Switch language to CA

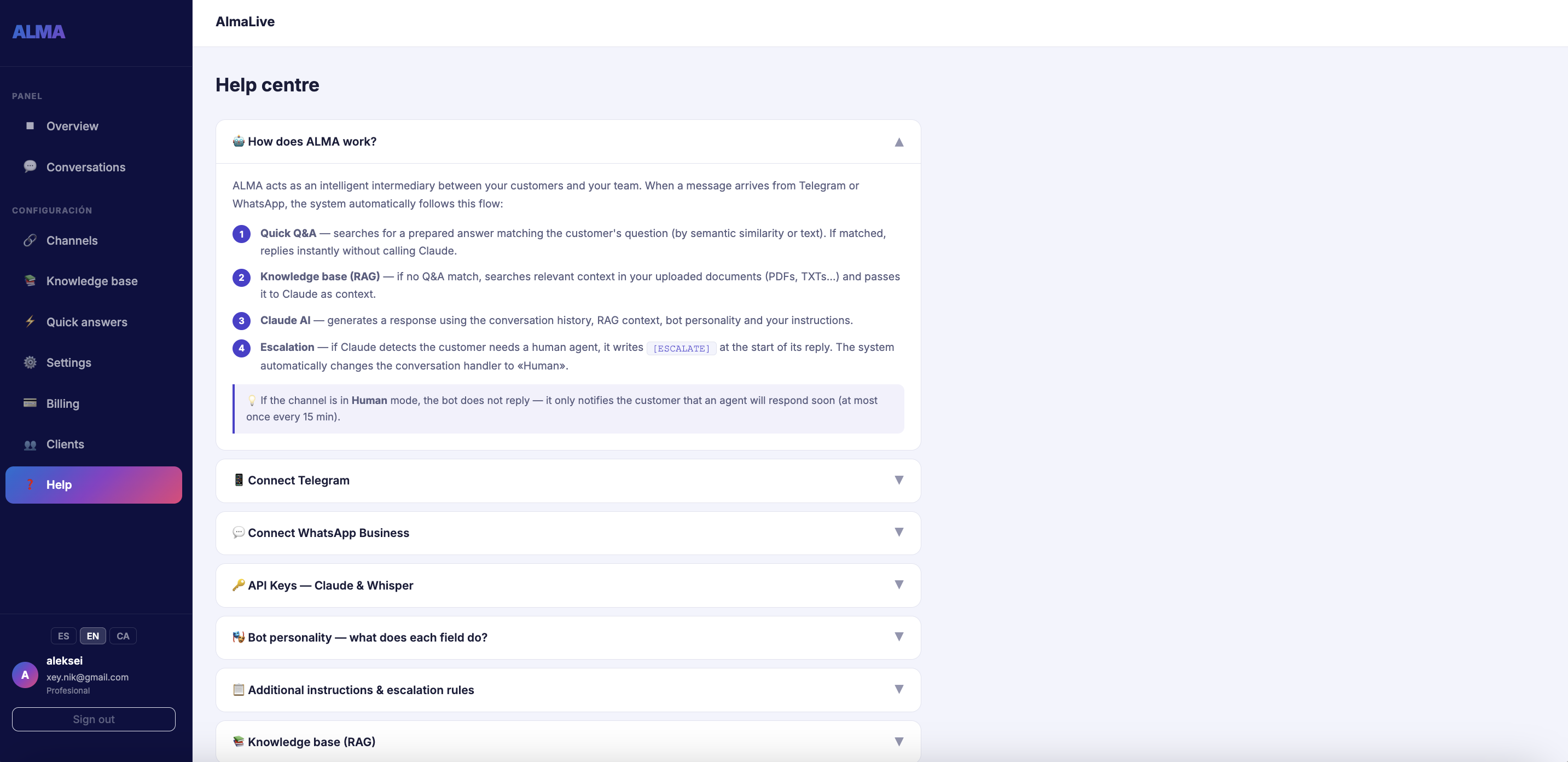(123, 636)
